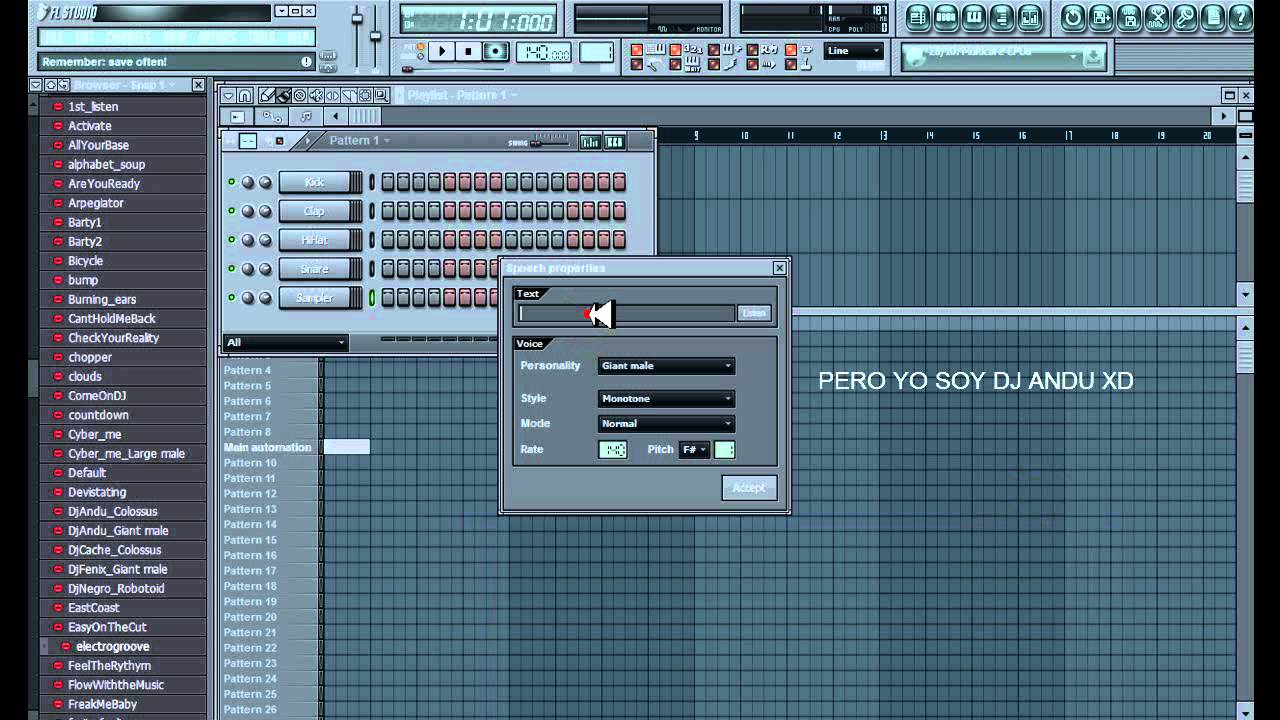The width and height of the screenshot is (1280, 720).
Task: Select the Playlist paint brush tool
Action: (283, 95)
